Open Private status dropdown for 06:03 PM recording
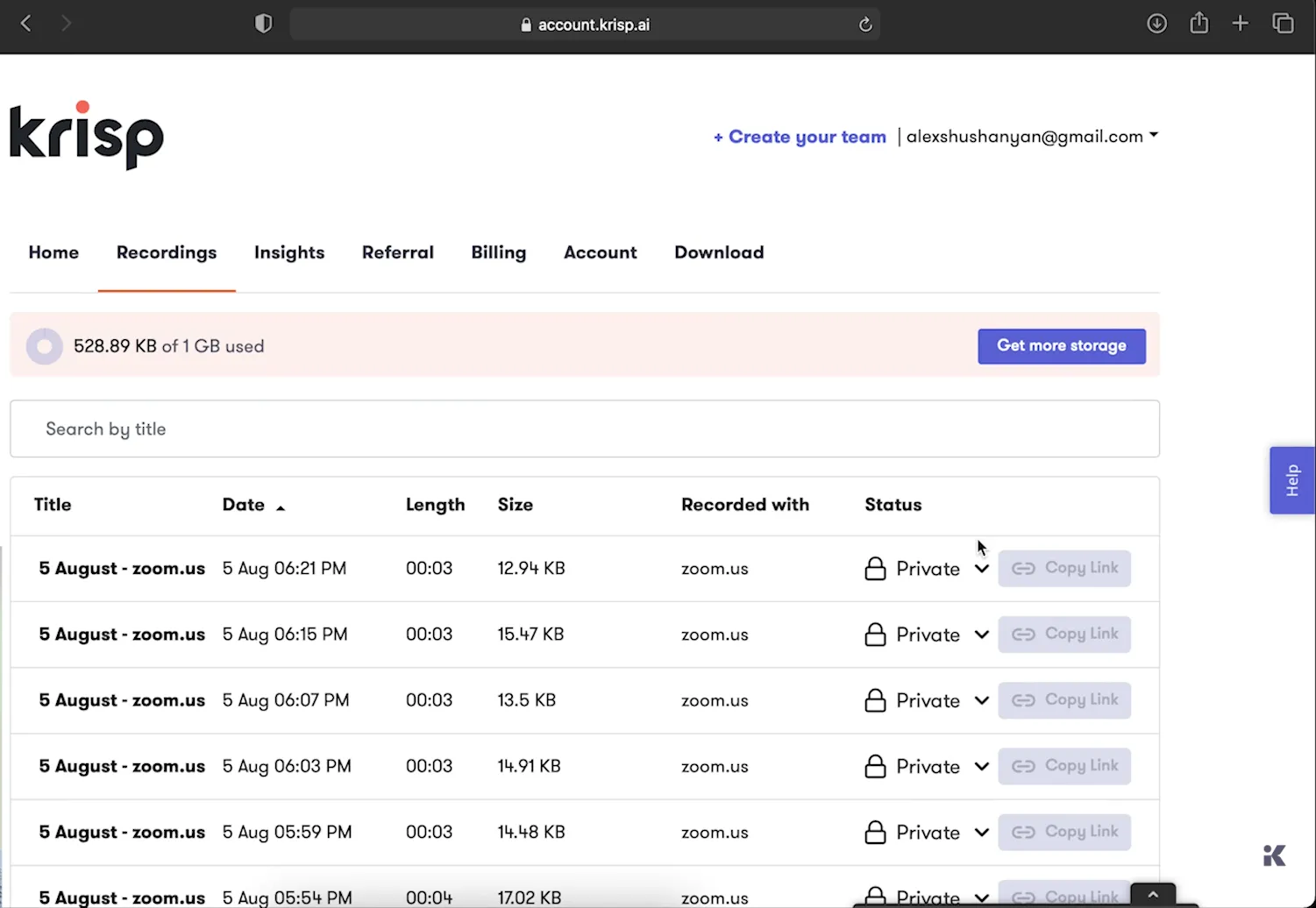This screenshot has width=1316, height=908. tap(927, 766)
